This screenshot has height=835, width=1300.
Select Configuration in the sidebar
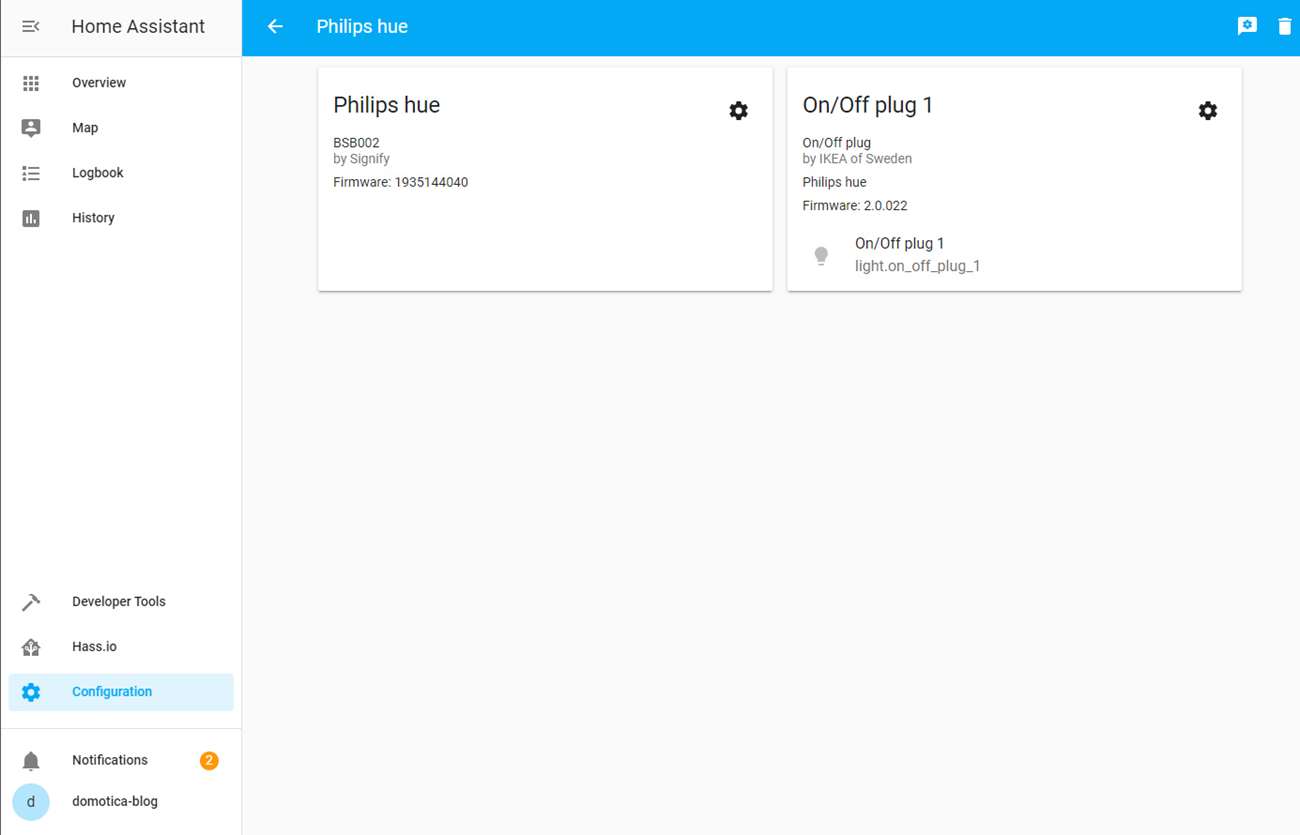pos(112,692)
